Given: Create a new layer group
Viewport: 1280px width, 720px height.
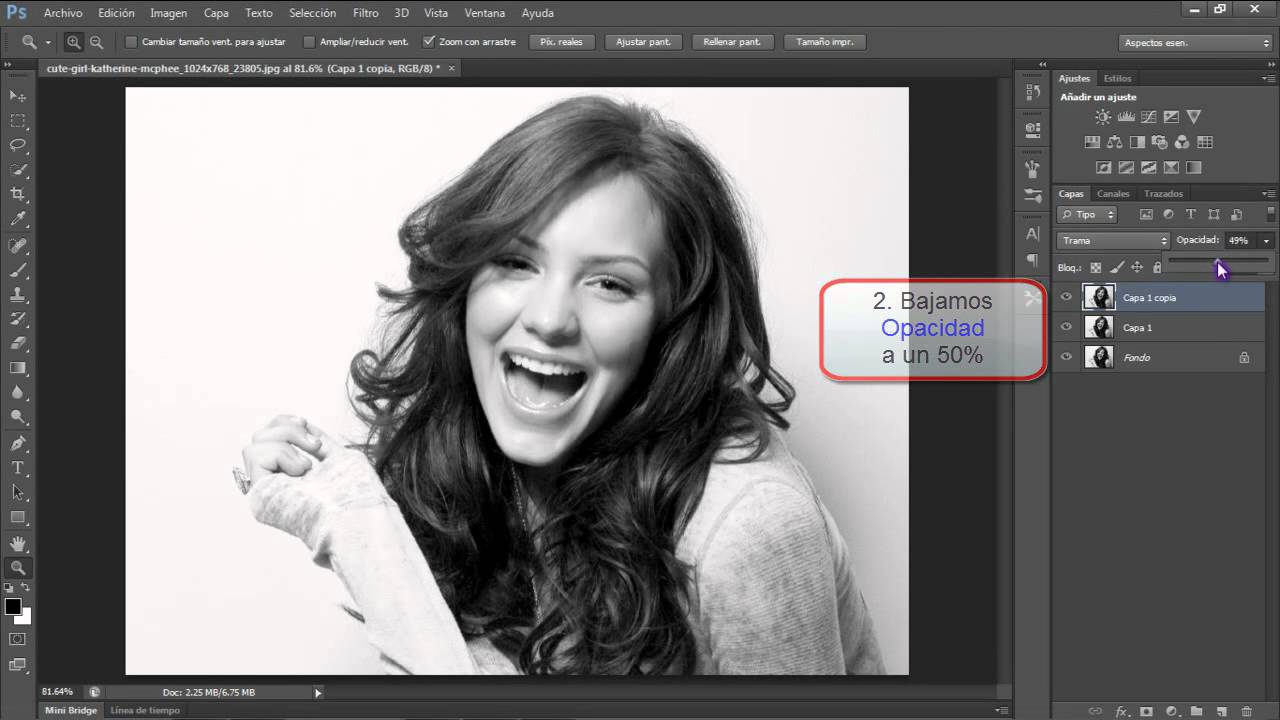Looking at the screenshot, I should point(1196,712).
